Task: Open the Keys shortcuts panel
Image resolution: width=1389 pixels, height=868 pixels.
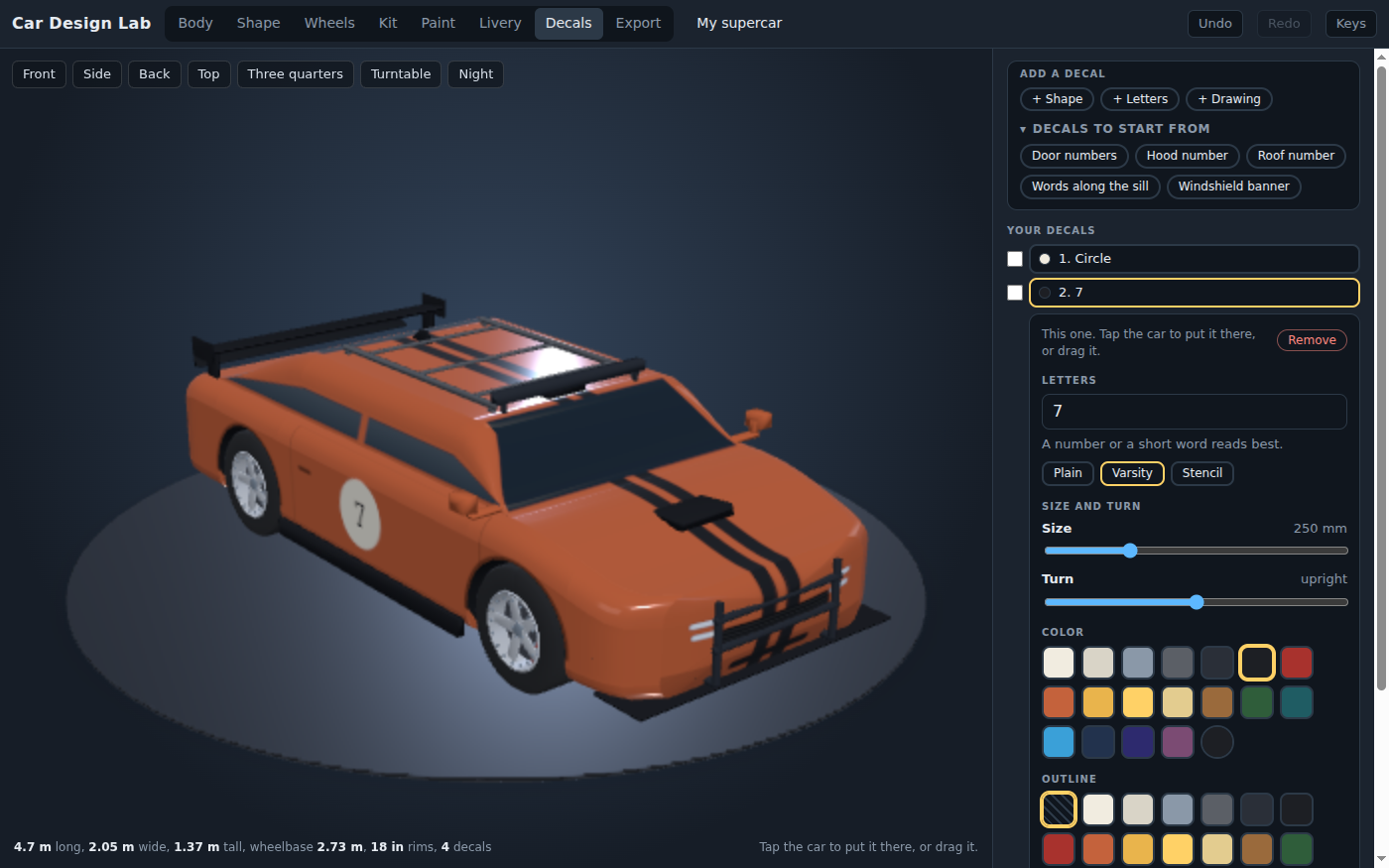Action: 1351,24
